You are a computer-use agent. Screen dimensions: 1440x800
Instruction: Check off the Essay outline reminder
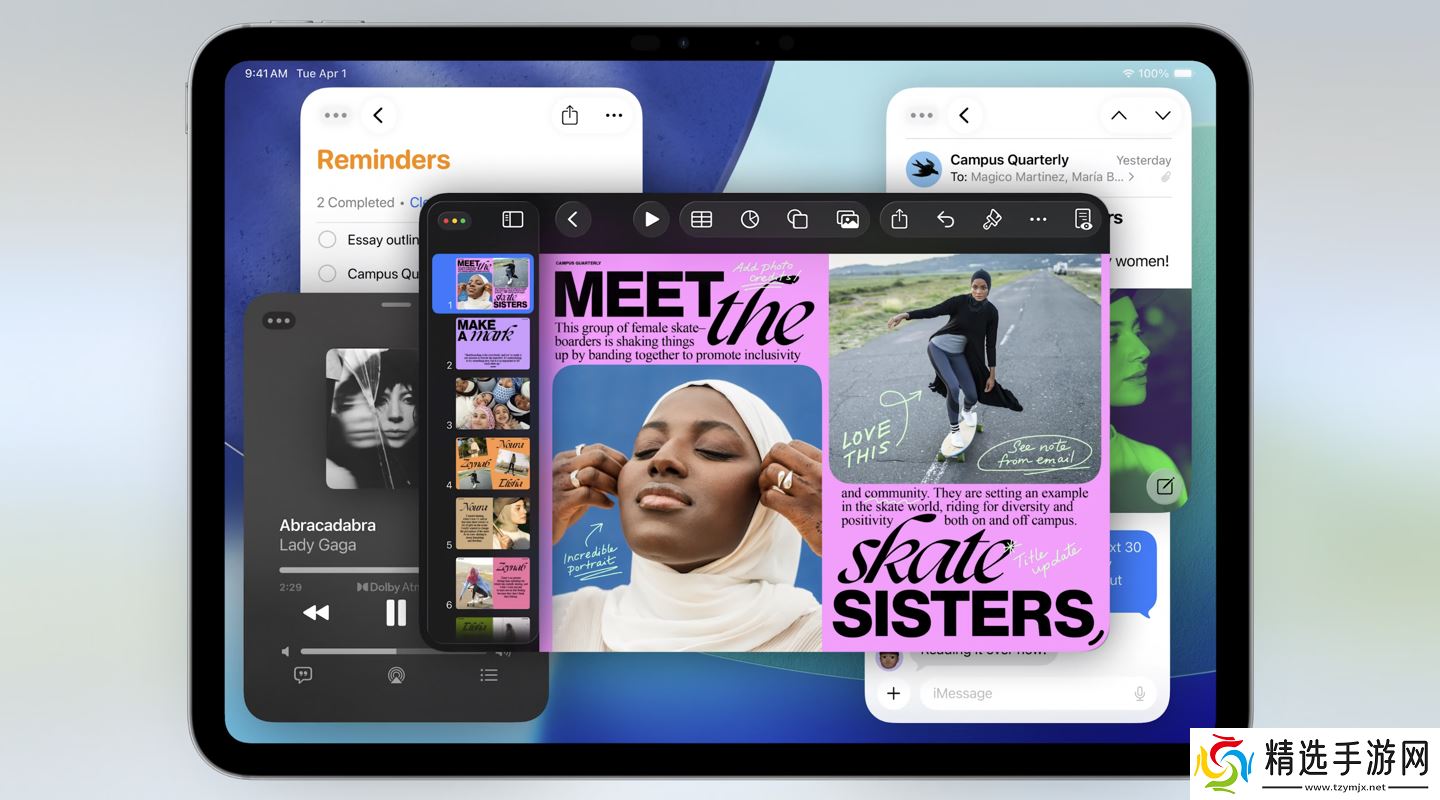click(327, 240)
